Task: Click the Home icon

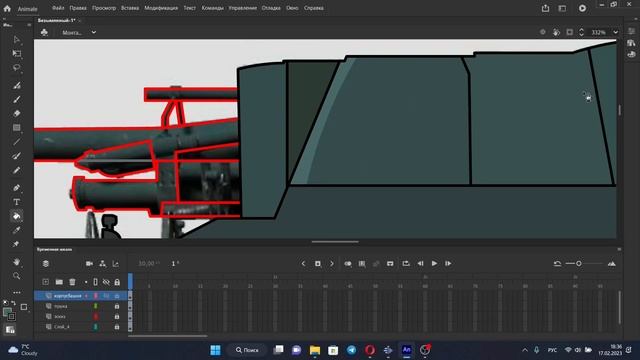Action: click(x=7, y=8)
